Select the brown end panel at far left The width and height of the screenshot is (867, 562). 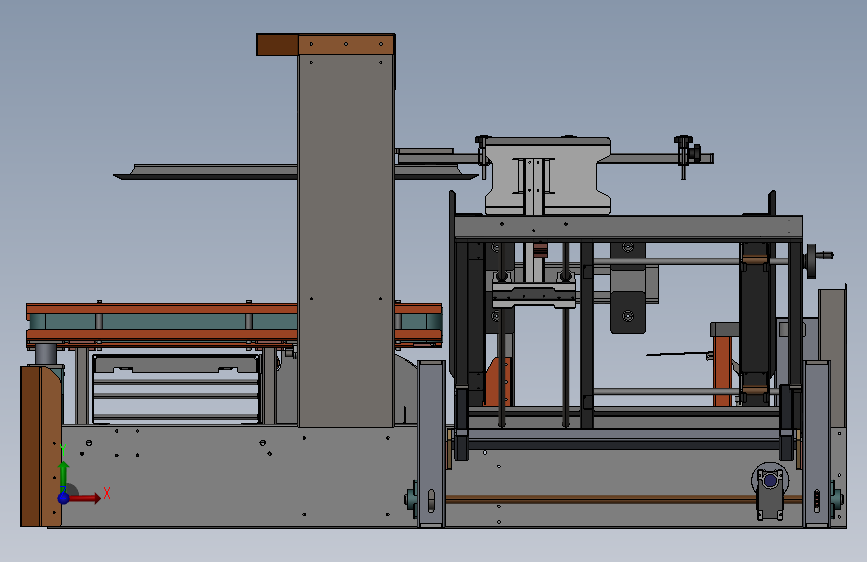point(41,446)
